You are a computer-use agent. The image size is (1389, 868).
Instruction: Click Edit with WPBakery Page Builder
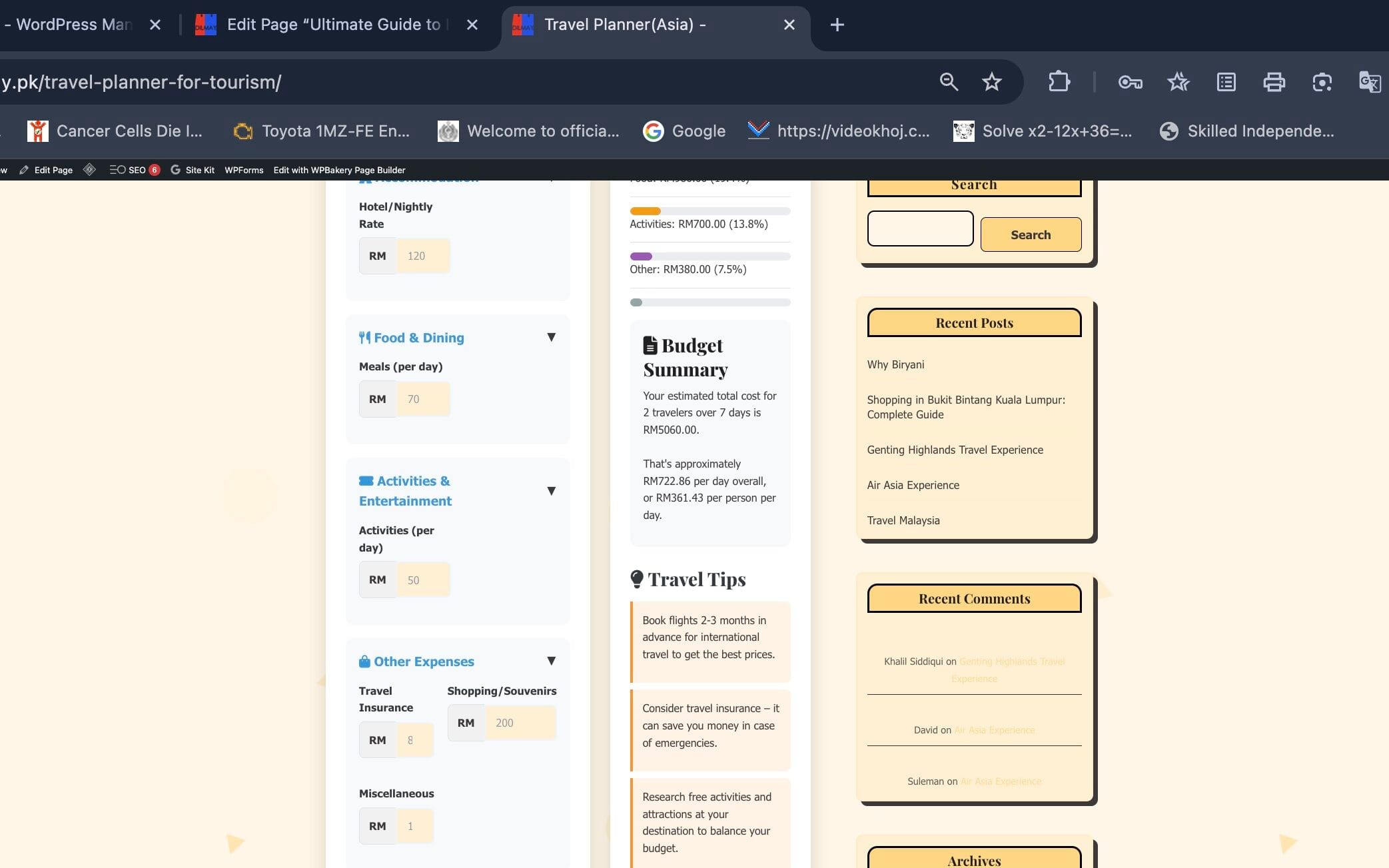coord(339,170)
